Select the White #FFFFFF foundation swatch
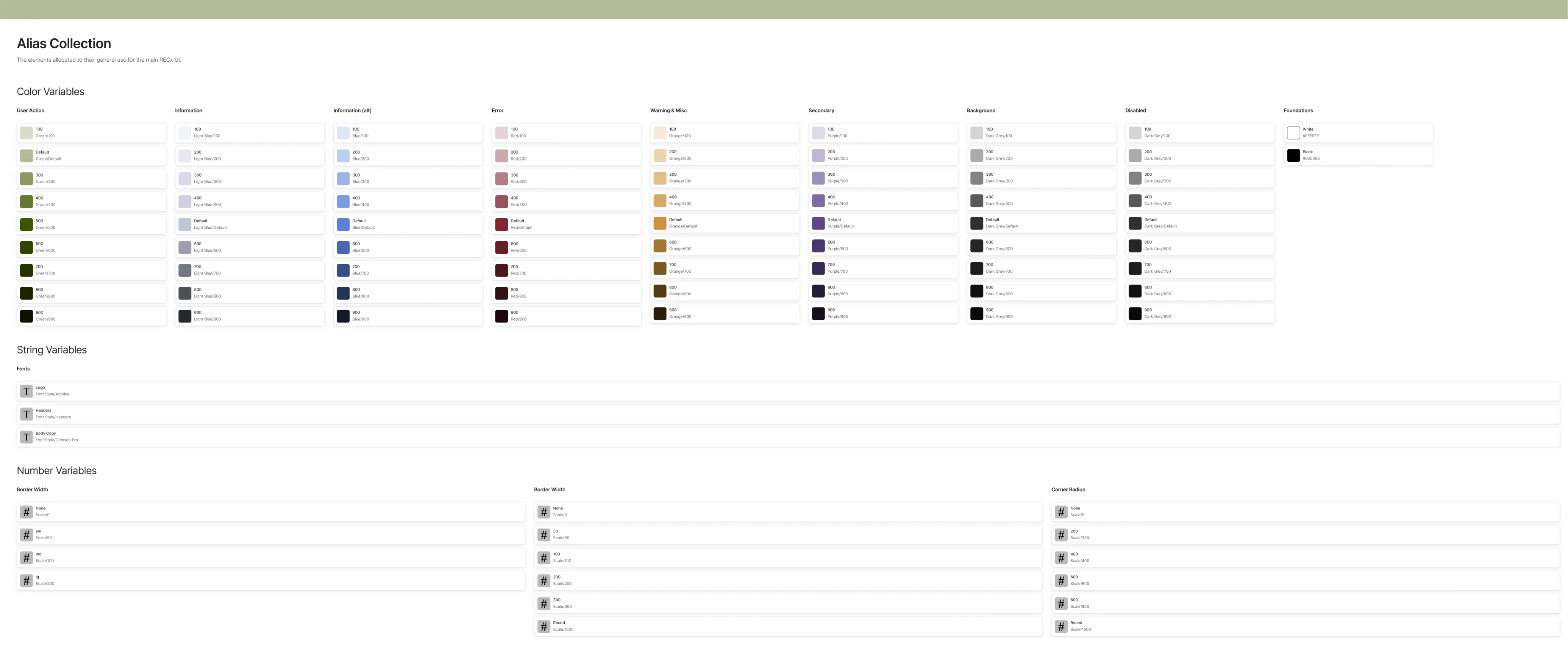This screenshot has height=658, width=1568. click(1294, 133)
